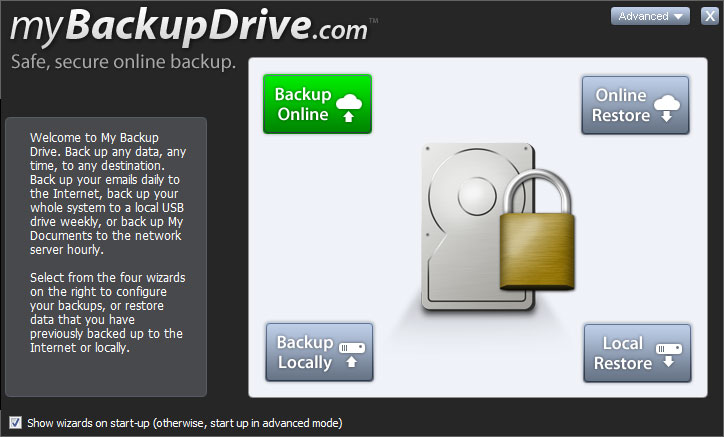Click the golden padlock graphic
The height and width of the screenshot is (437, 724).
(537, 230)
